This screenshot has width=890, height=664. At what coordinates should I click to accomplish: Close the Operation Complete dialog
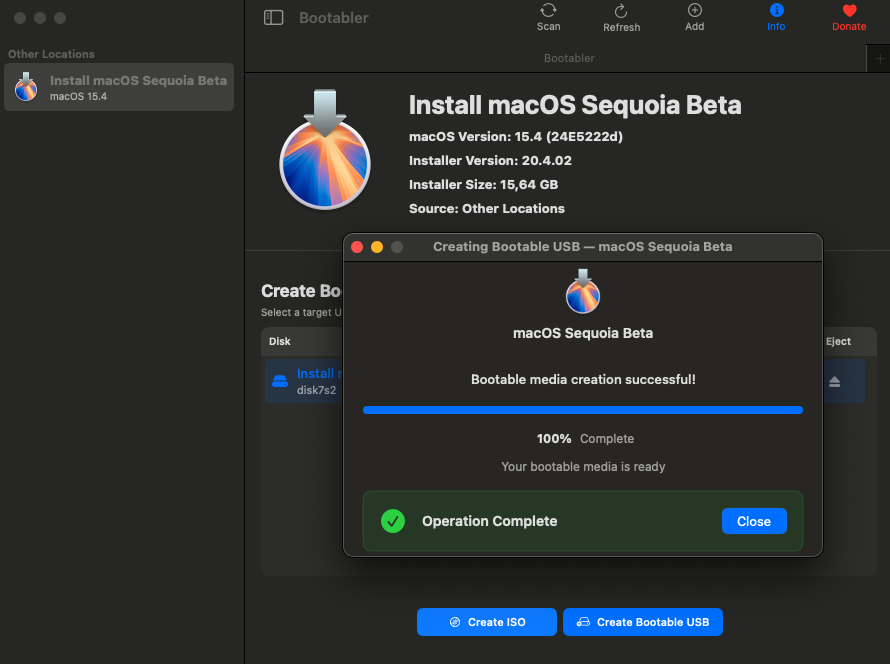[753, 521]
